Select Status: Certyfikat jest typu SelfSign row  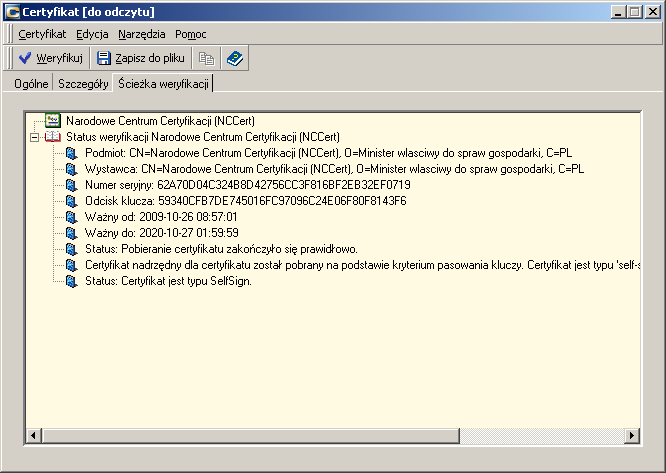tap(168, 281)
